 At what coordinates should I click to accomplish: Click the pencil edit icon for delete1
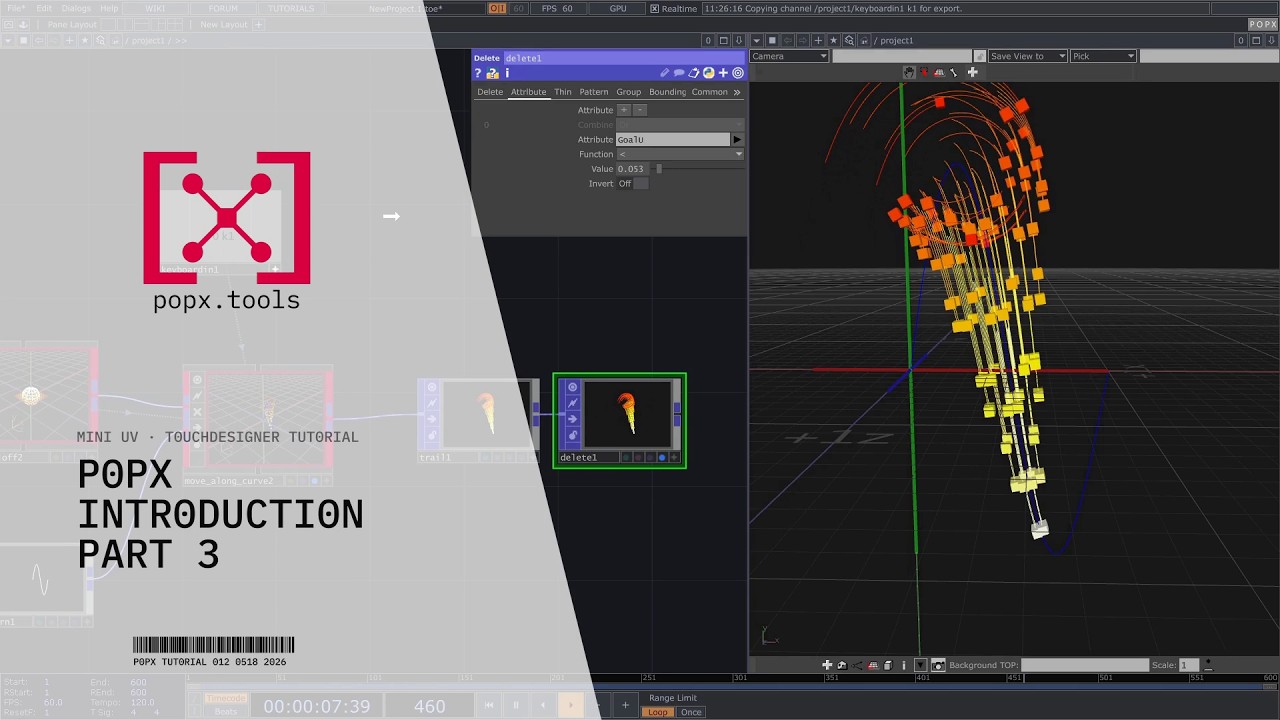point(665,73)
